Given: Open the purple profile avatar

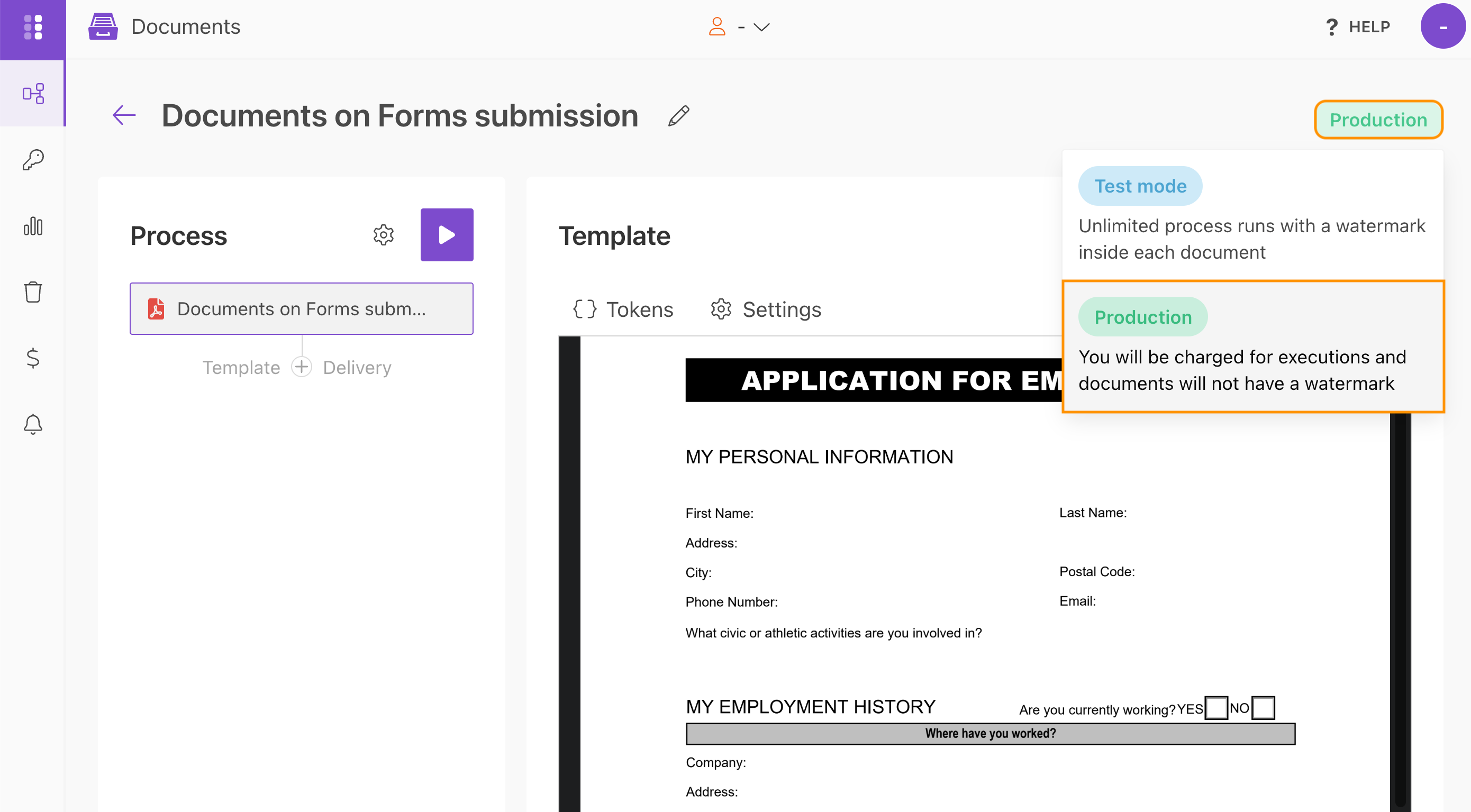Looking at the screenshot, I should (x=1442, y=26).
